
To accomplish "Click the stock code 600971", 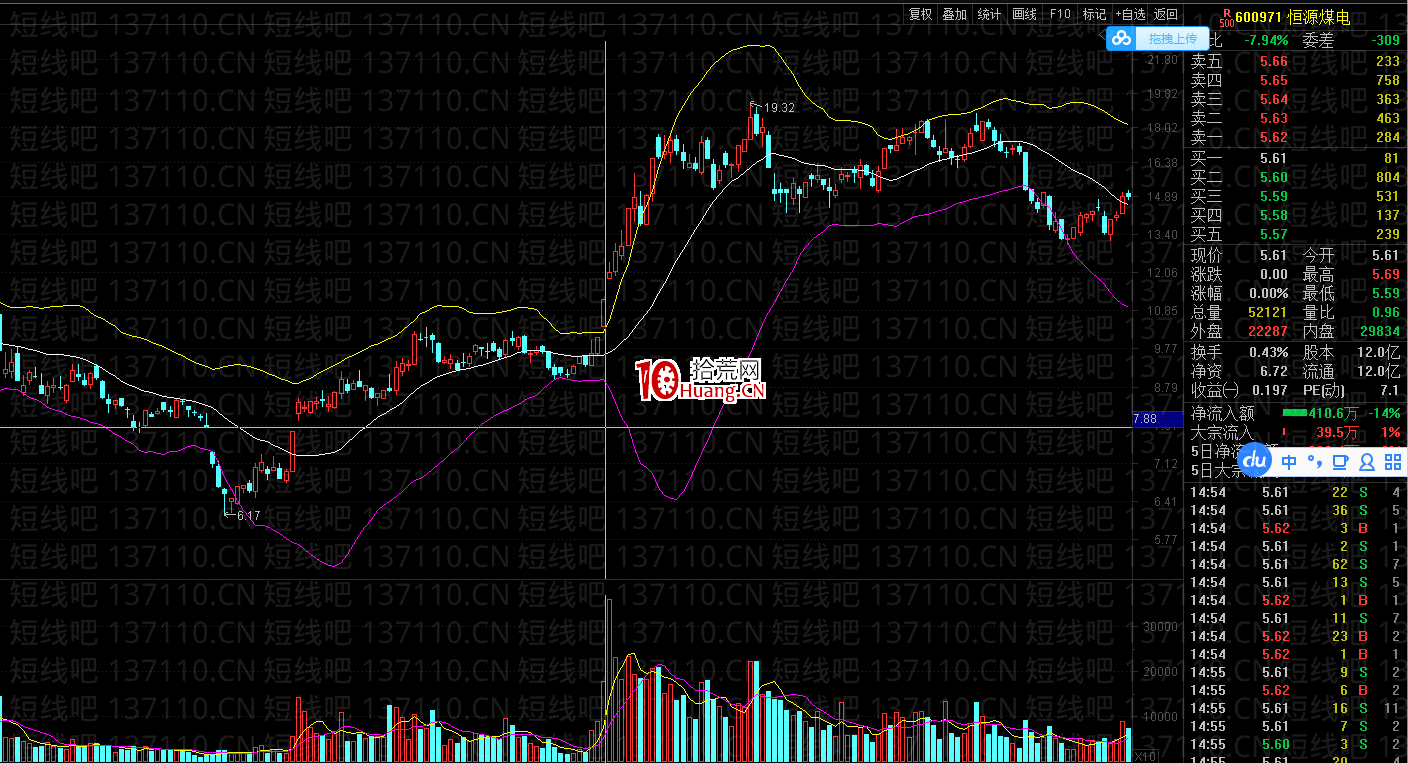I will coord(1258,17).
